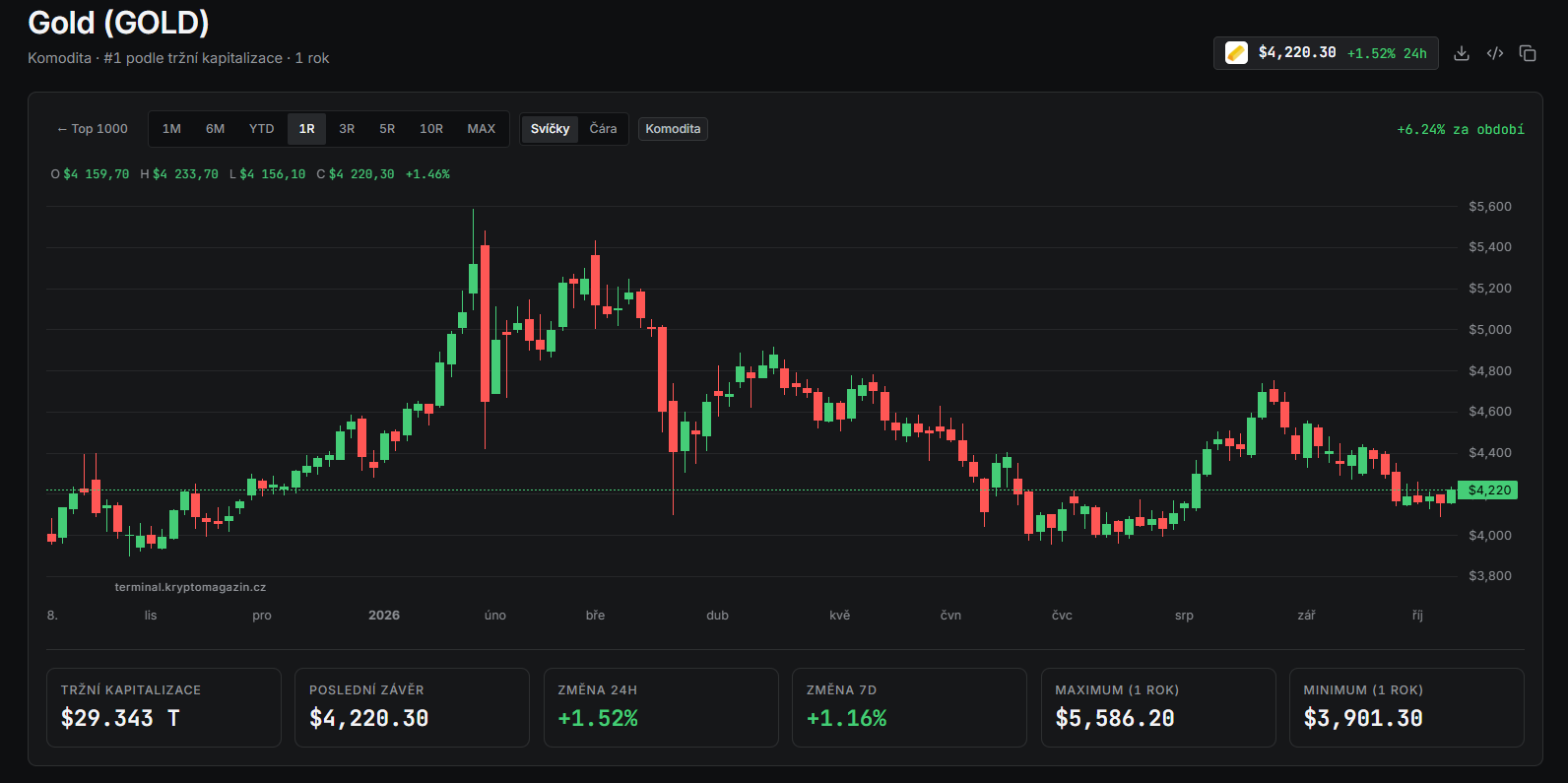
Task: Click the $4,220 current price label
Action: (1488, 490)
